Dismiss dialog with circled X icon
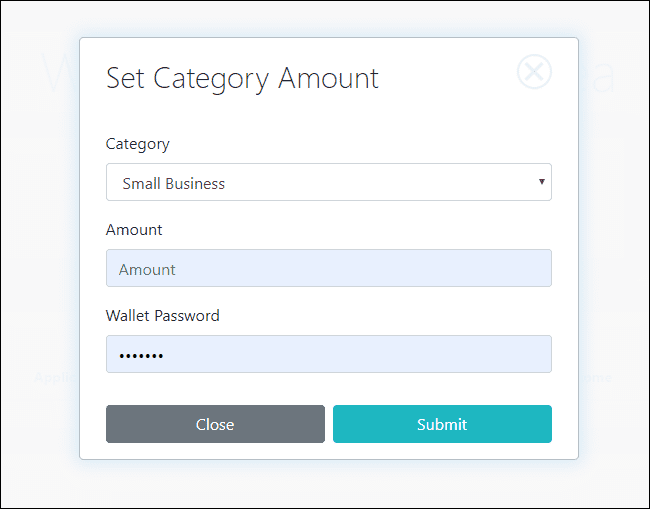Image resolution: width=650 pixels, height=509 pixels. (x=534, y=72)
